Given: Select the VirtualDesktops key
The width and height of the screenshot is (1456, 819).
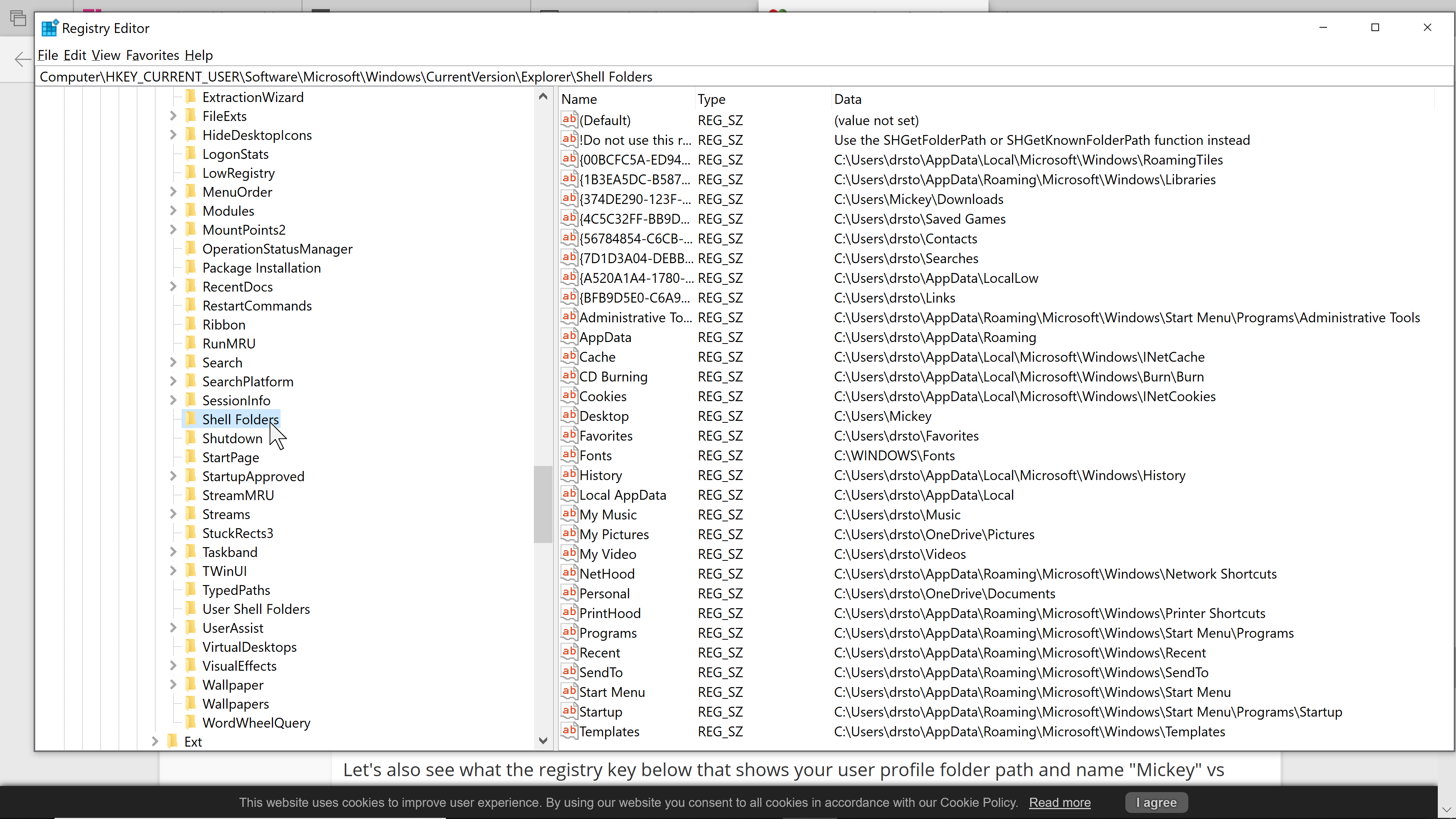Looking at the screenshot, I should (249, 646).
